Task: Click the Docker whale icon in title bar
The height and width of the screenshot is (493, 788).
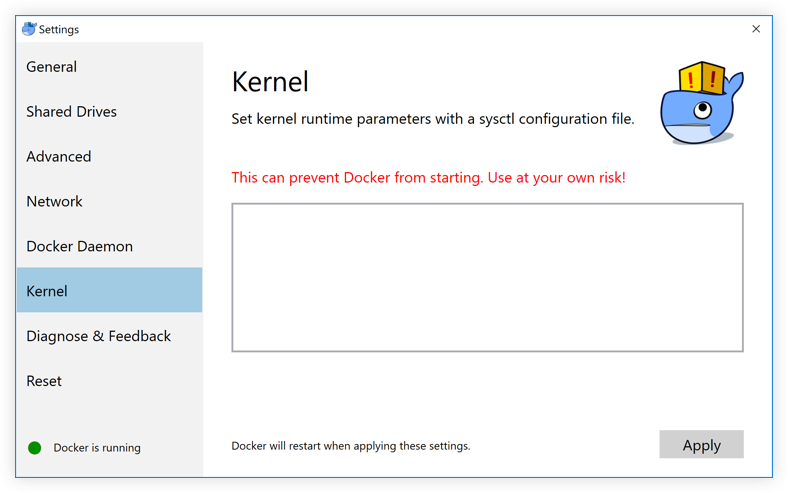Action: 29,29
